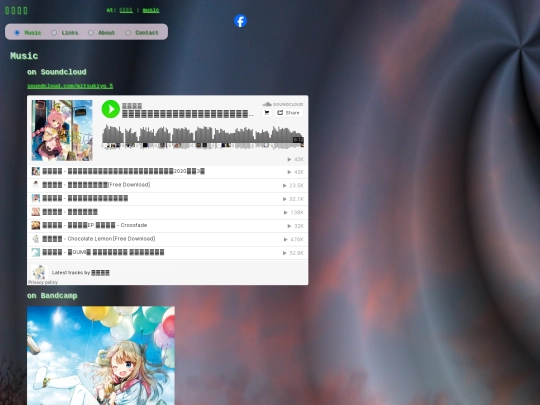
Task: Select the track with 138K plays
Action: 167,212
